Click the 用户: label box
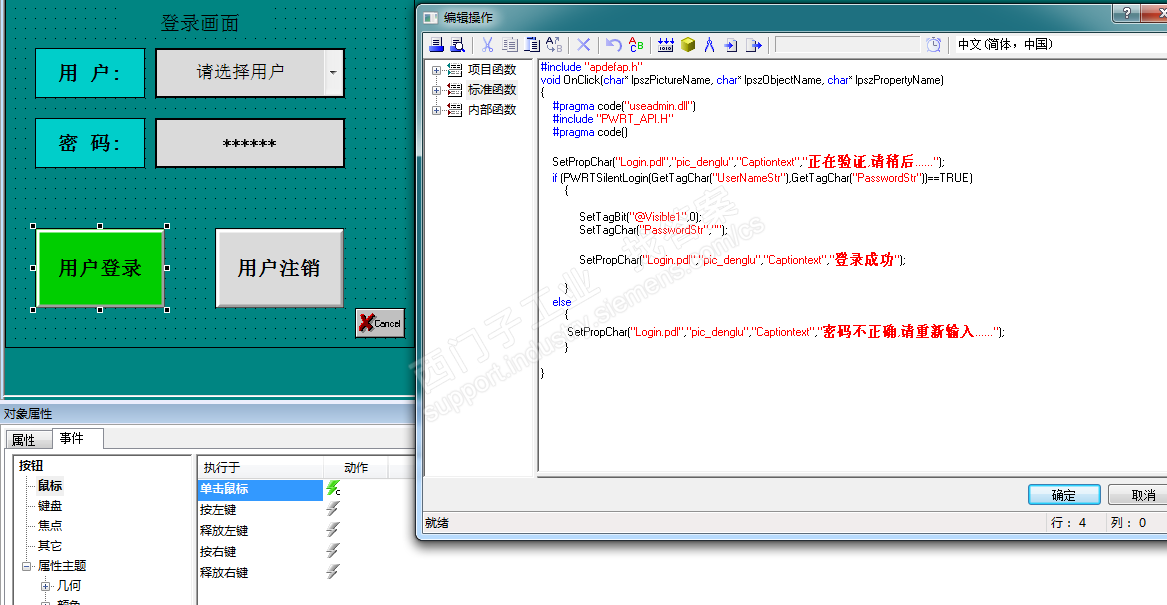The width and height of the screenshot is (1167, 605). point(90,73)
